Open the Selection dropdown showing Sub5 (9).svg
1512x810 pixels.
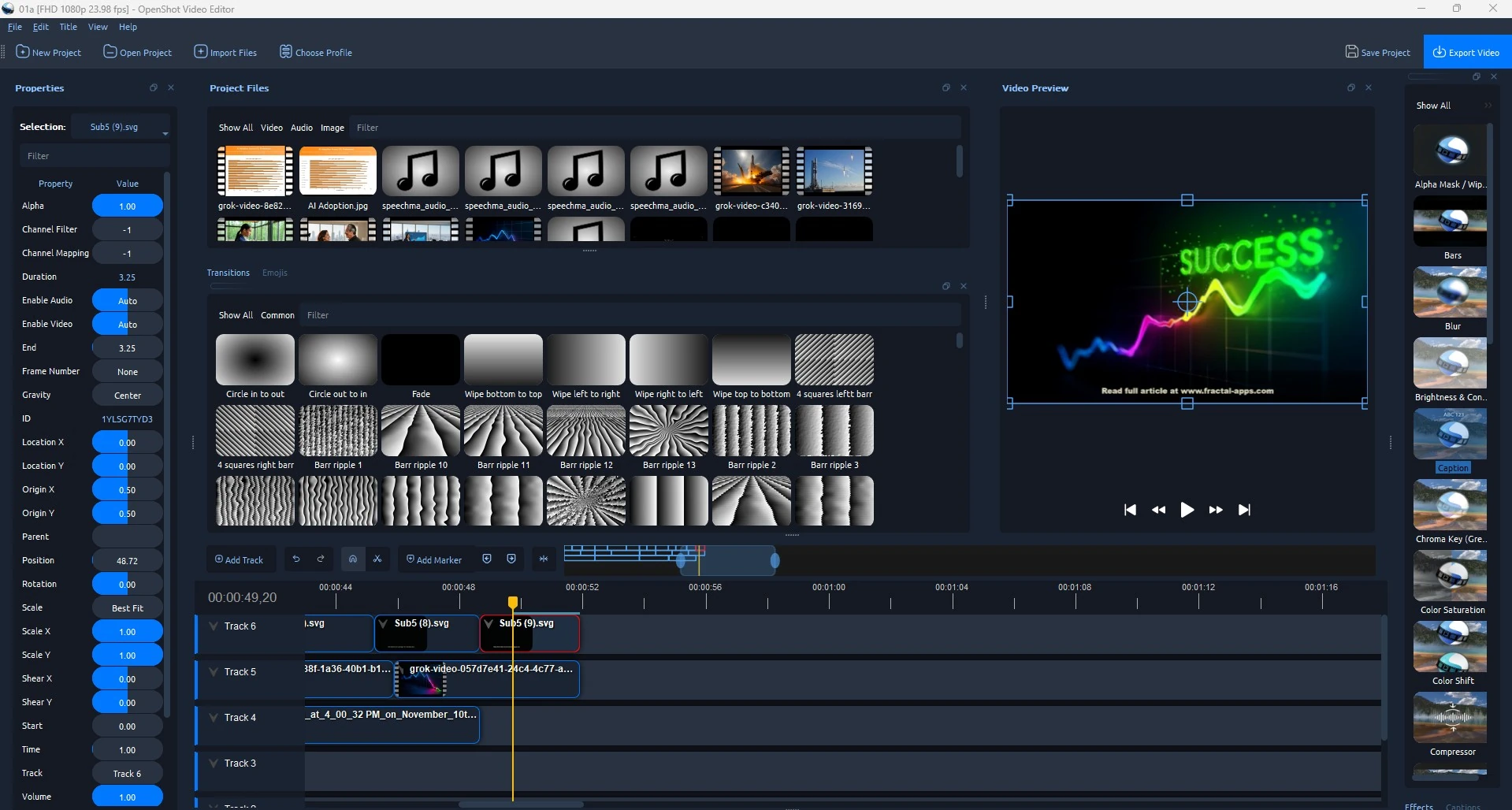[121, 127]
